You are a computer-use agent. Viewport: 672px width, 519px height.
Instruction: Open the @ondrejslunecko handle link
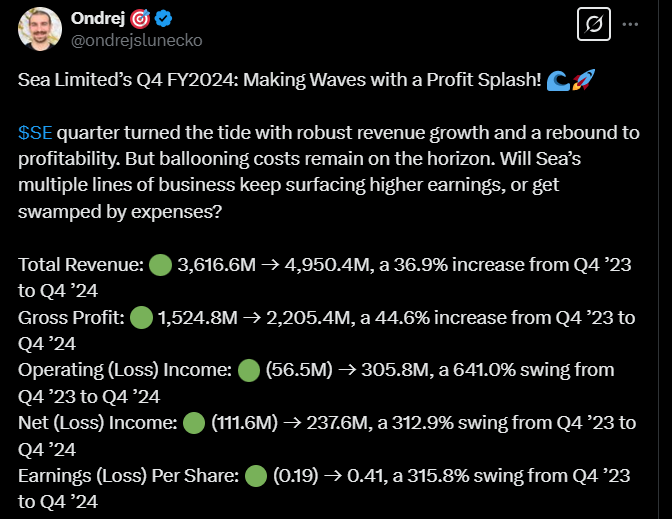tap(138, 41)
